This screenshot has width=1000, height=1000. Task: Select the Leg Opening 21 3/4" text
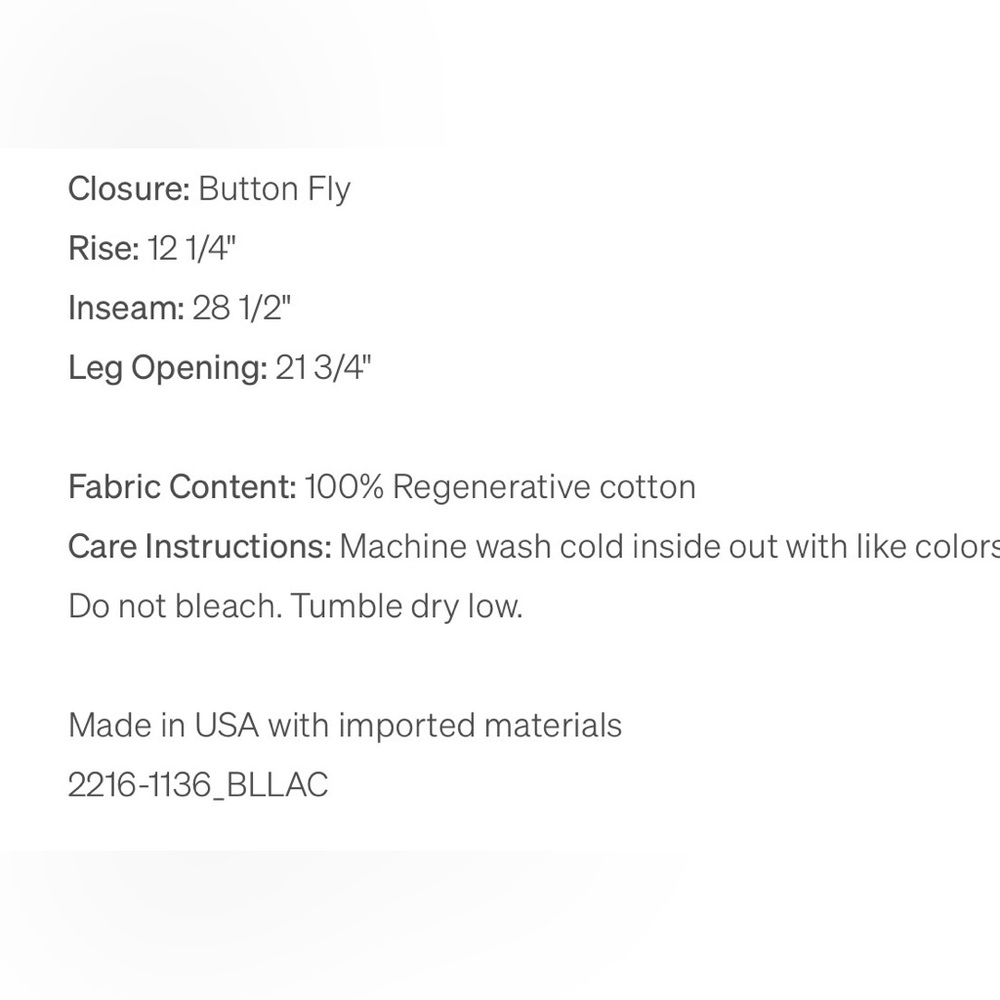[x=219, y=369]
